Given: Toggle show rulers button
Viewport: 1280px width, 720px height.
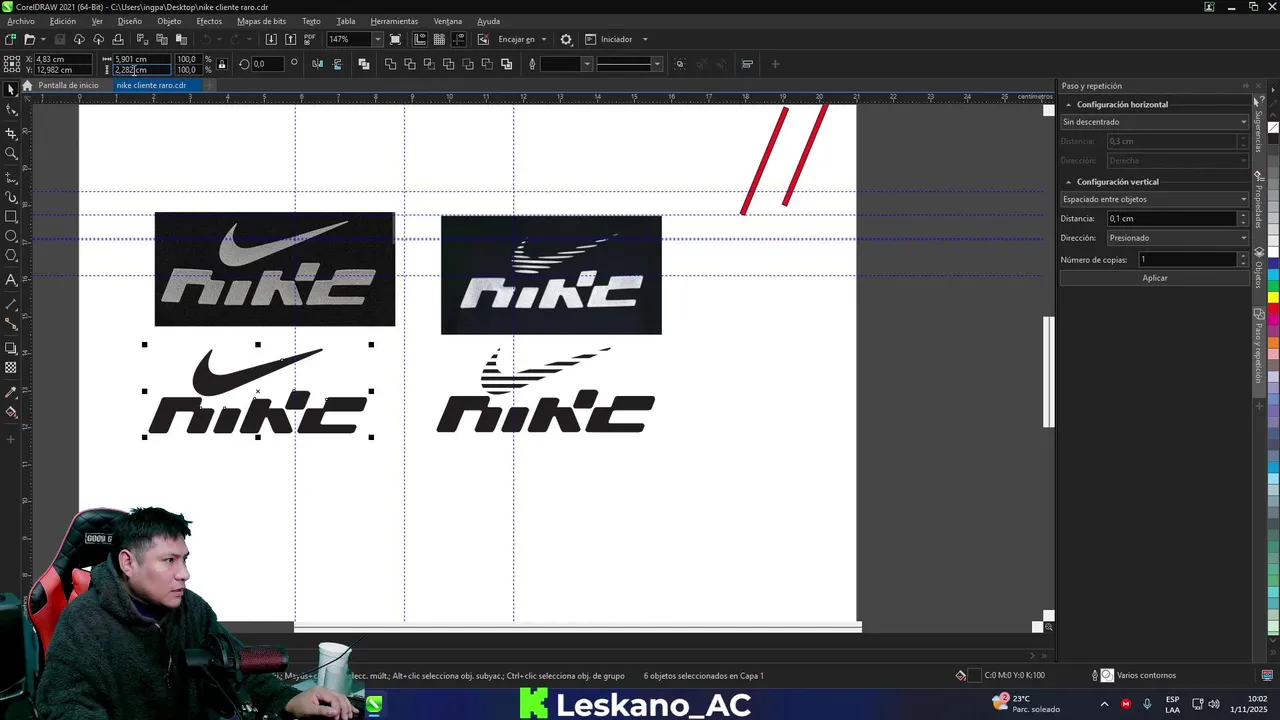Looking at the screenshot, I should 419,39.
